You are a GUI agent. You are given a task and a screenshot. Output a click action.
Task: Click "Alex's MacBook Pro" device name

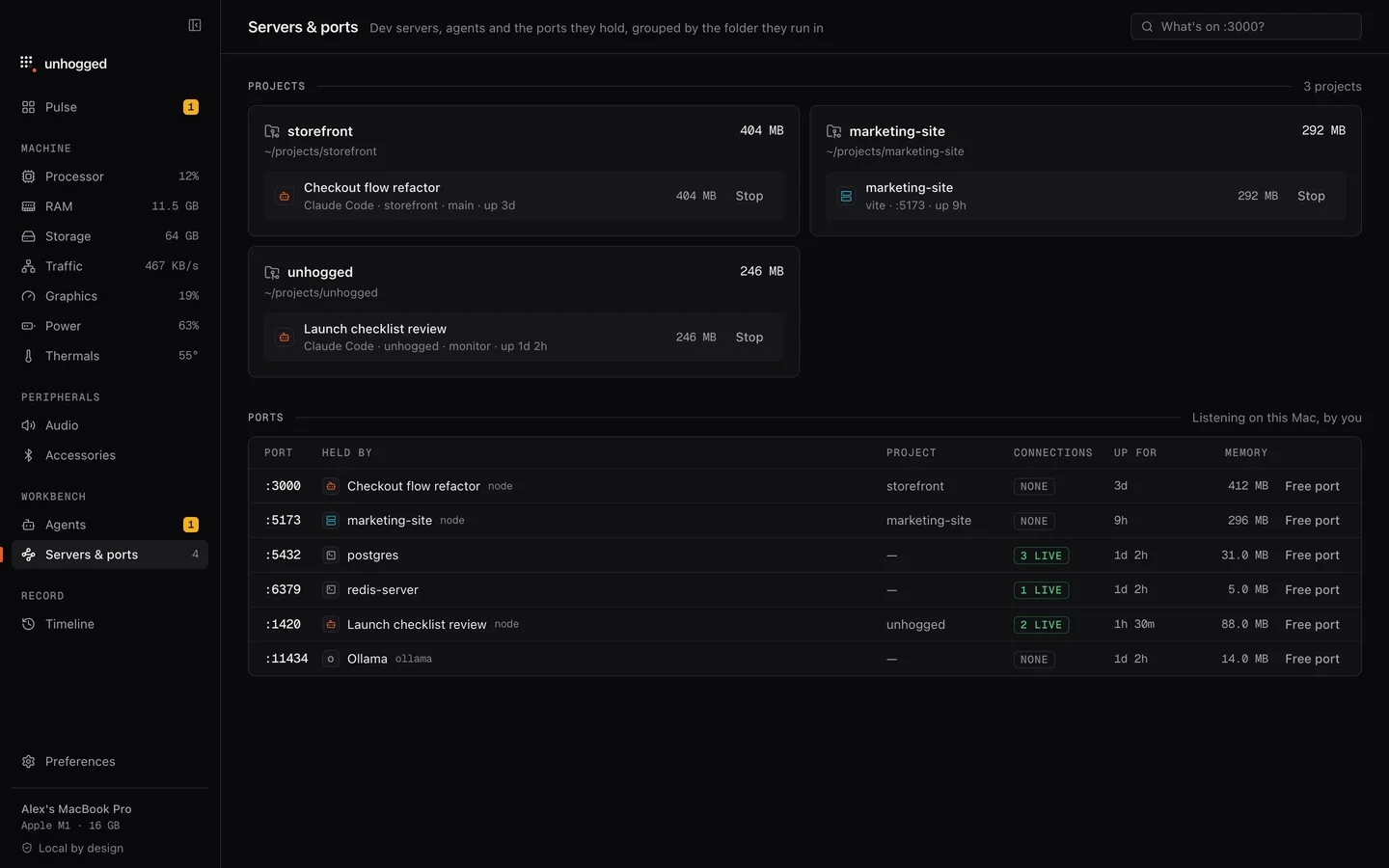[76, 809]
